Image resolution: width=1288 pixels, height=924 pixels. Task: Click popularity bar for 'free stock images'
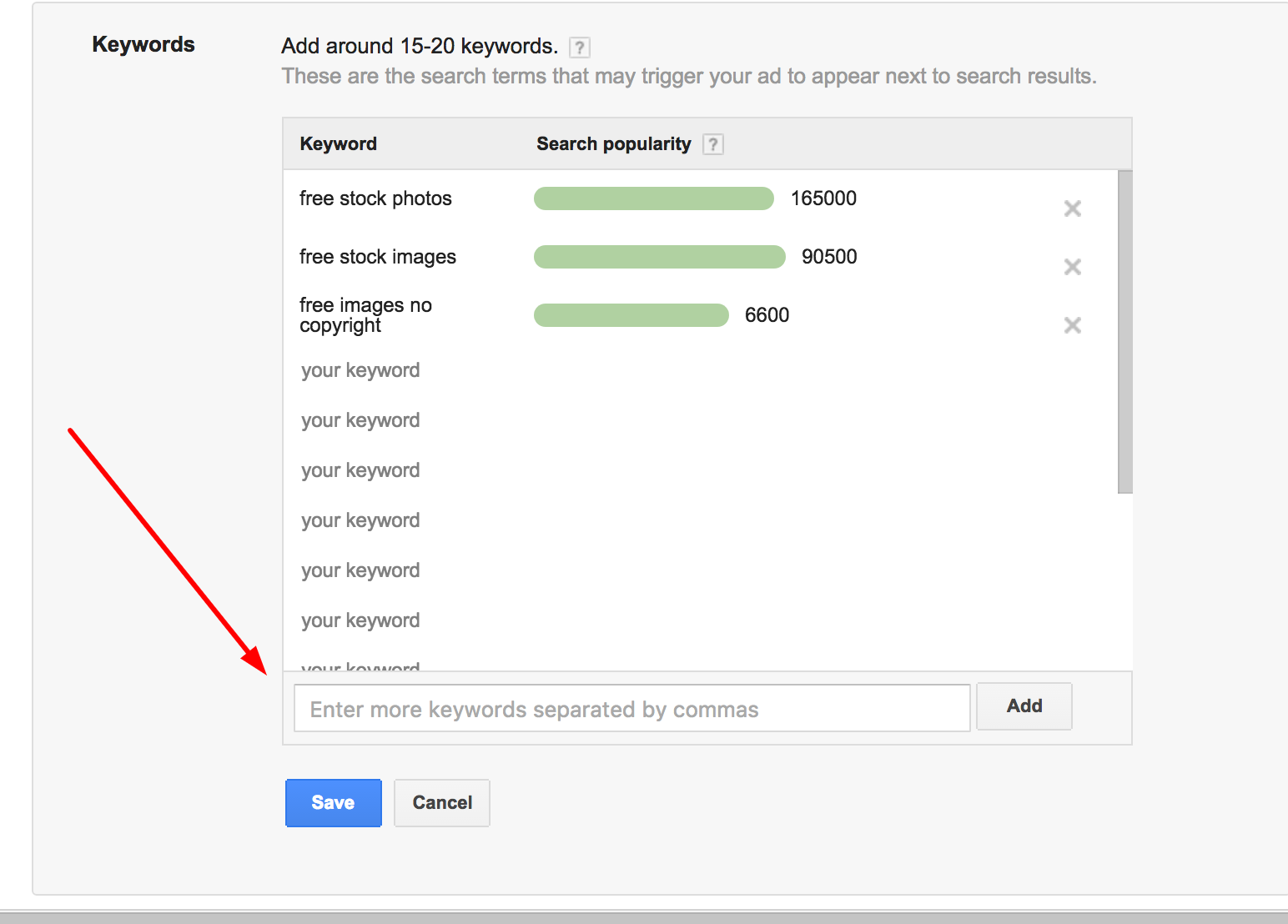coord(659,257)
